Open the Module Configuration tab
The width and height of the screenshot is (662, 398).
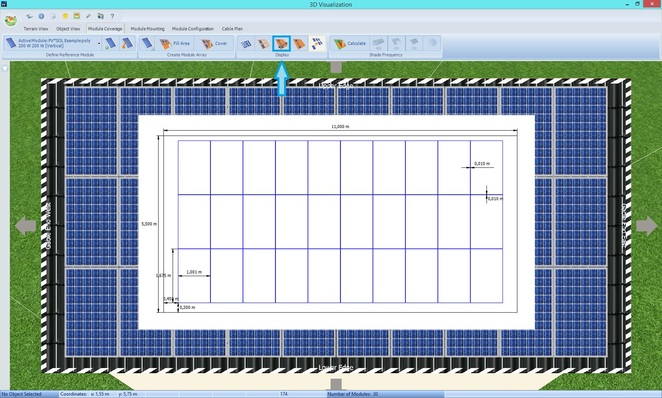(x=193, y=29)
